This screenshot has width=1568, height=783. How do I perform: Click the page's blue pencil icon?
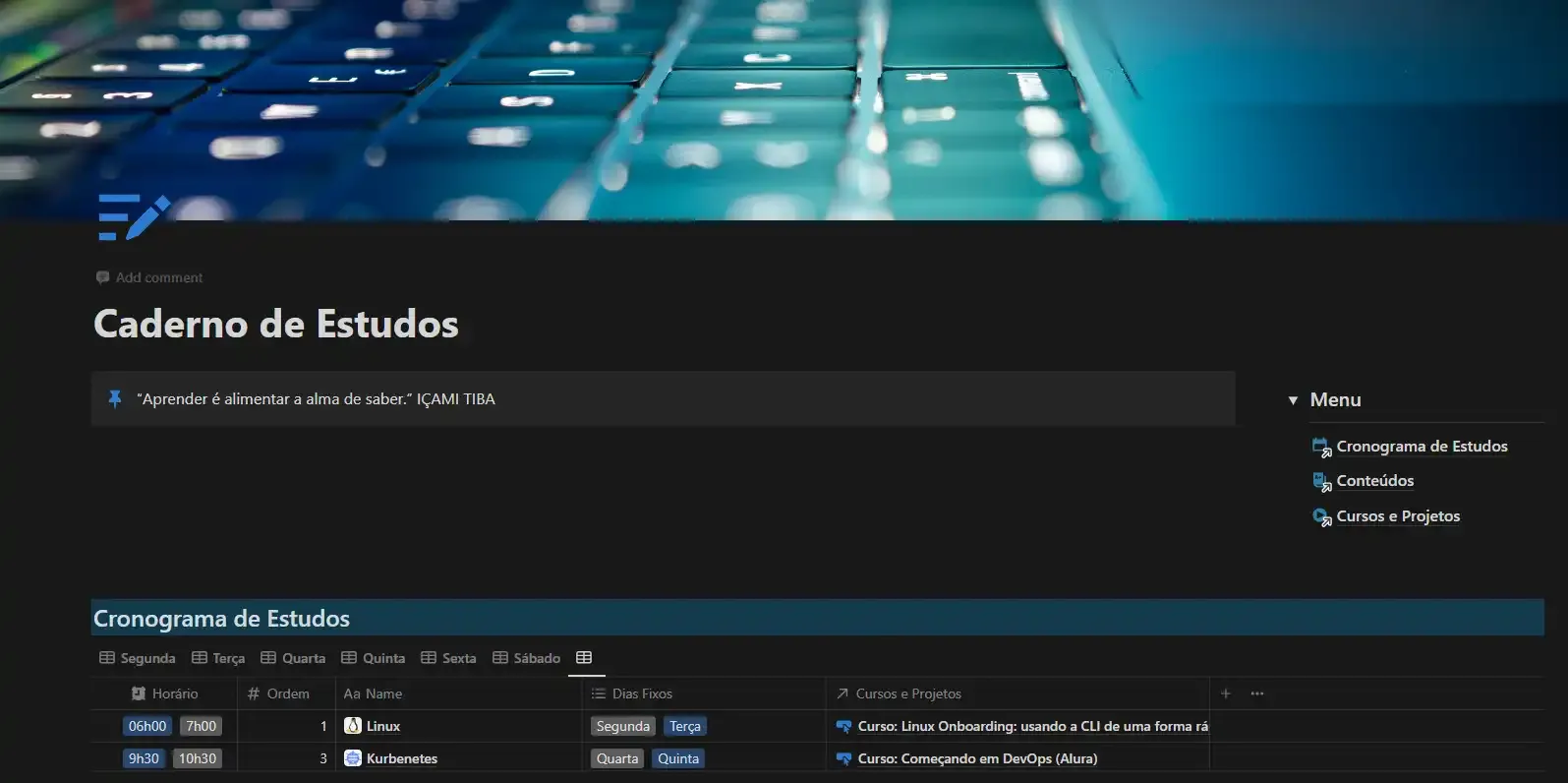point(133,217)
